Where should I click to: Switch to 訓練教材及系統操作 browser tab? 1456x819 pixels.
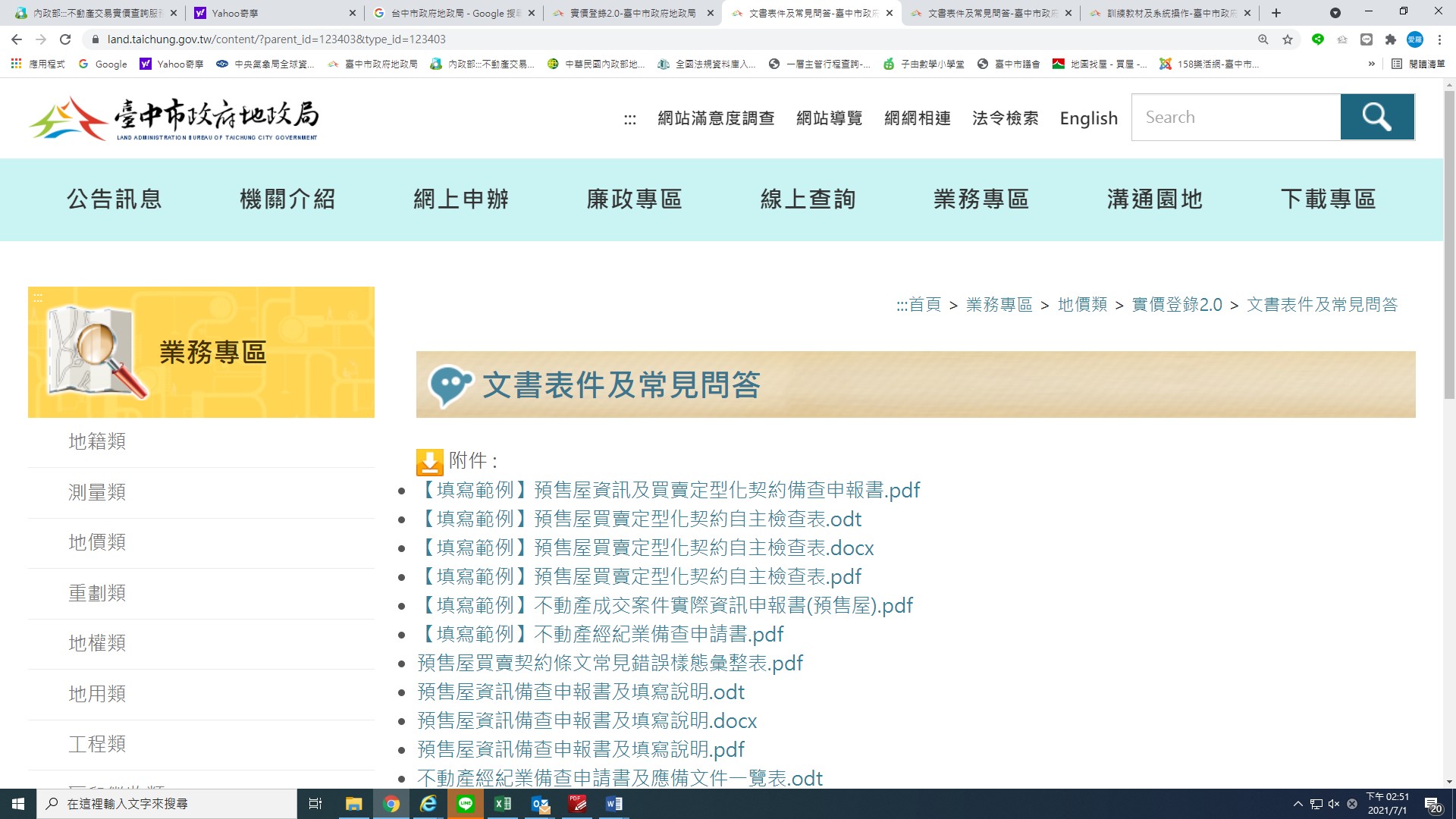click(x=1169, y=13)
